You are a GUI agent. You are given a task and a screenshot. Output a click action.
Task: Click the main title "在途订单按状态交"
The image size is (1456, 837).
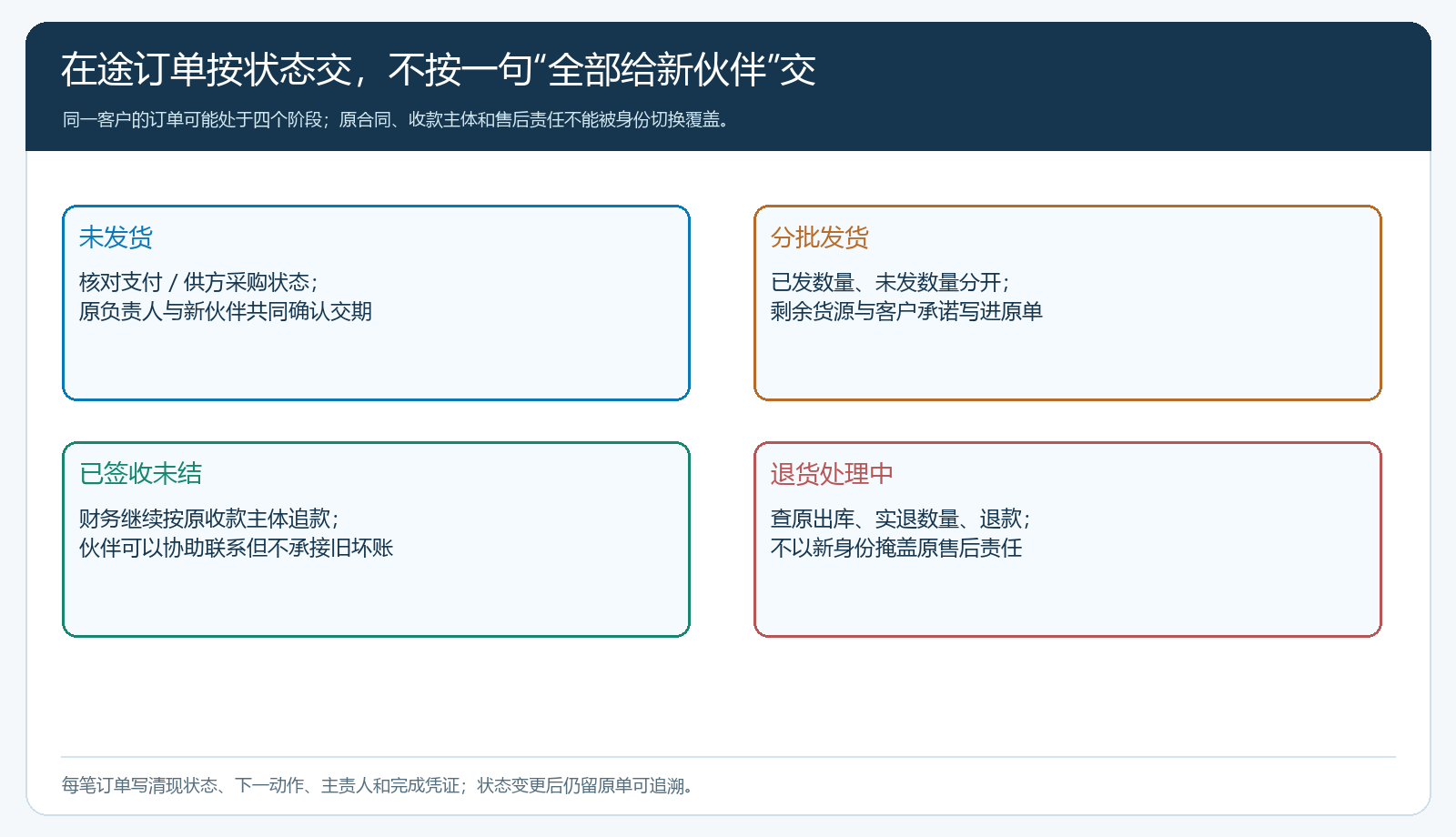(207, 70)
